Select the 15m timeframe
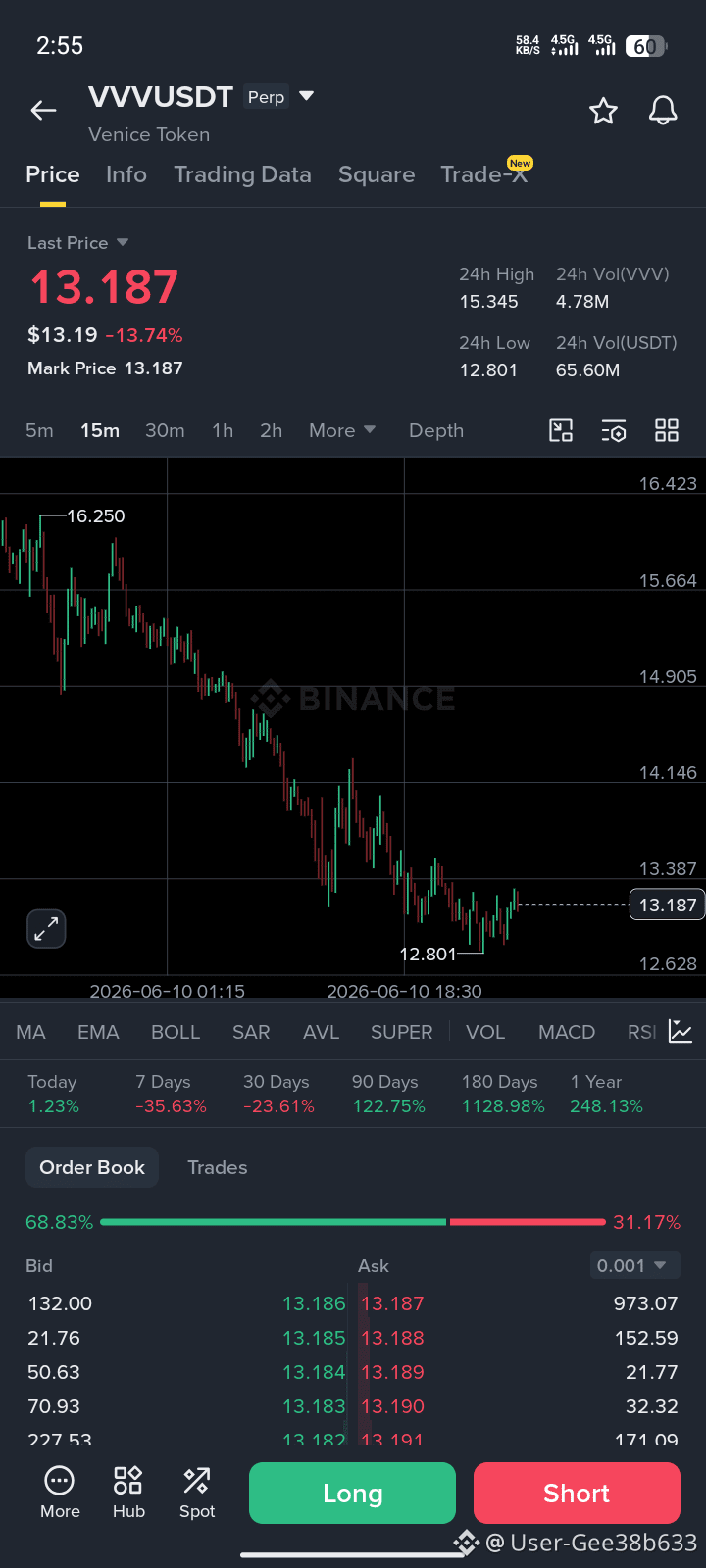 pos(100,430)
